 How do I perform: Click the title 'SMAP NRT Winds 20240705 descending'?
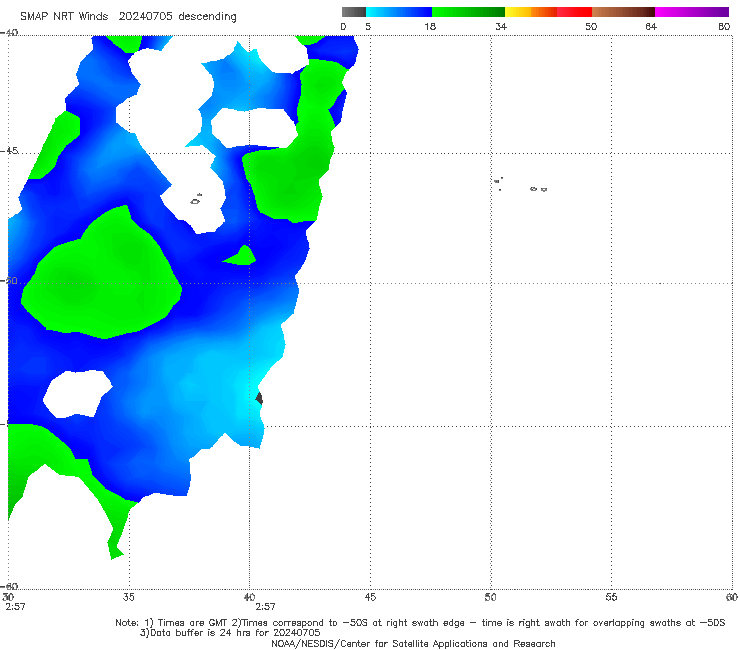point(128,17)
